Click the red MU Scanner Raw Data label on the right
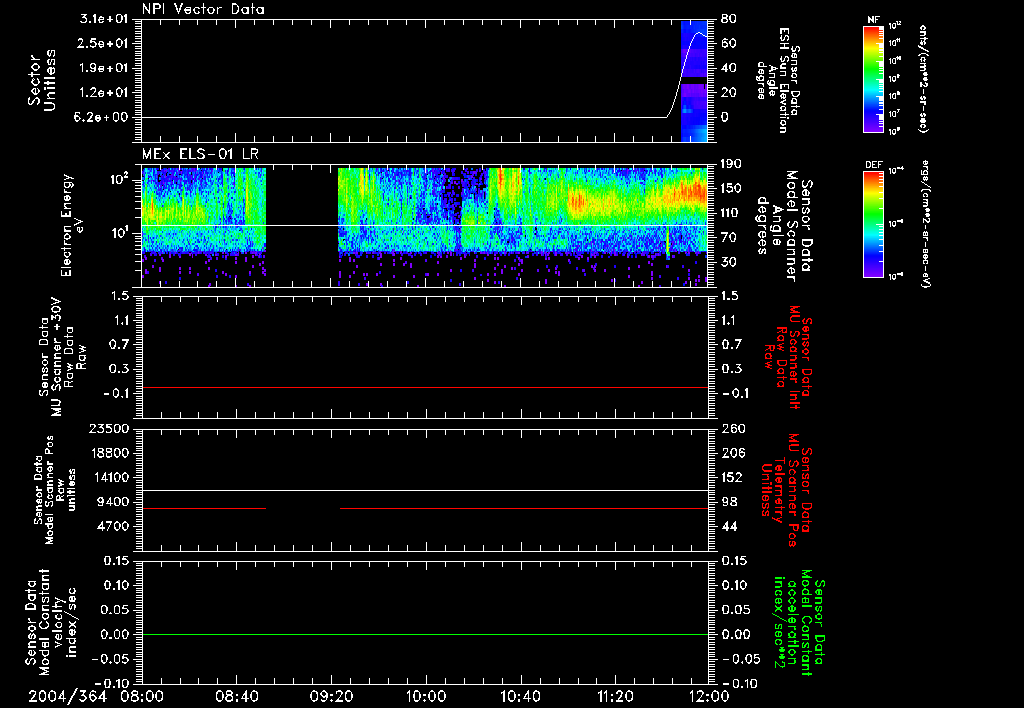 (x=787, y=357)
